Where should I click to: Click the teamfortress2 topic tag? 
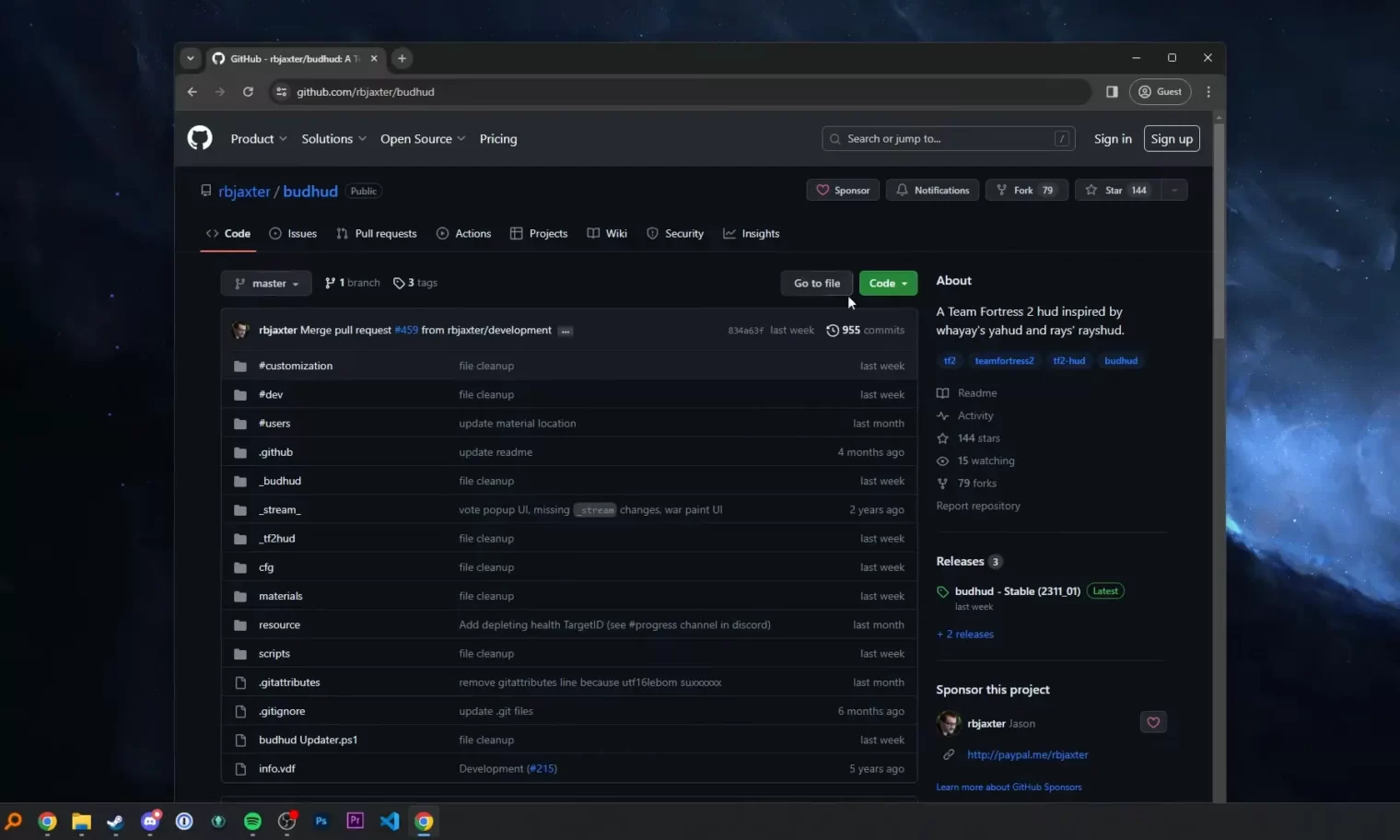click(1004, 361)
